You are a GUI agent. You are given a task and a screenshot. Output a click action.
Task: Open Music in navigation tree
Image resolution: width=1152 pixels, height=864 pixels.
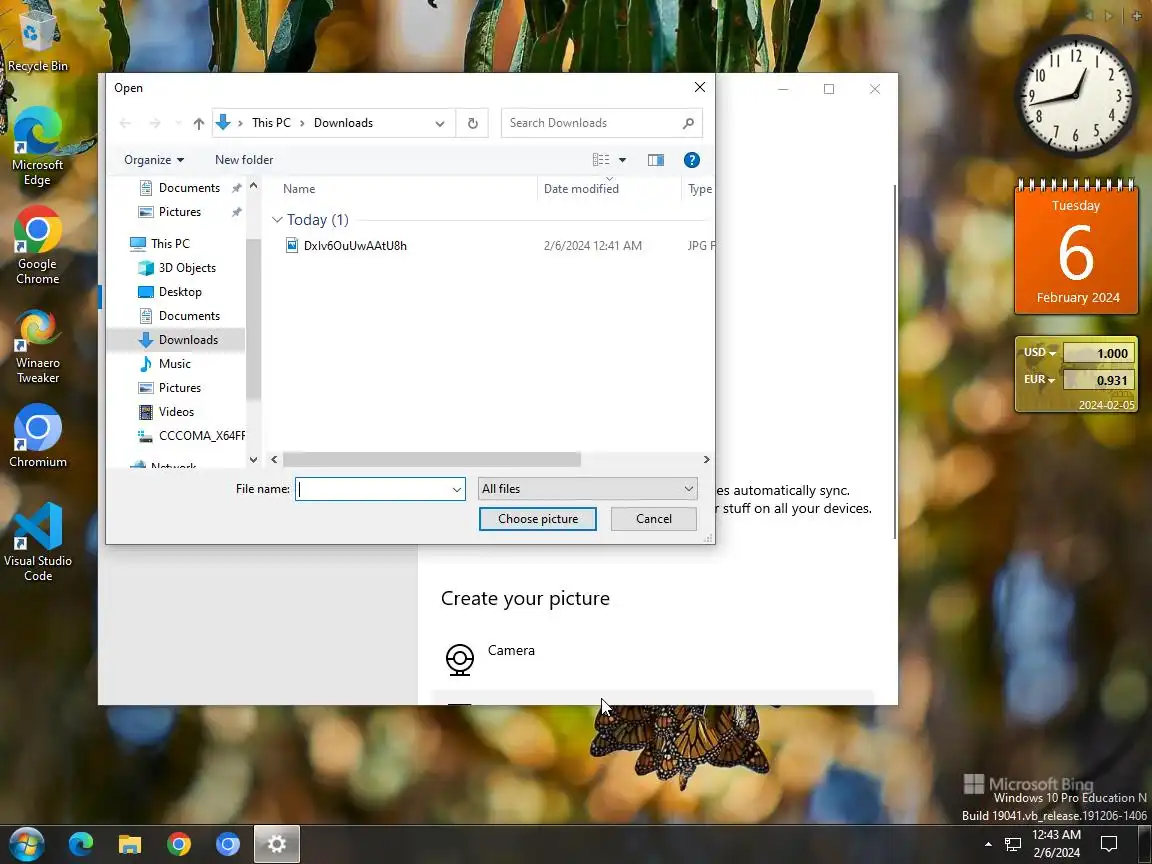pos(174,364)
